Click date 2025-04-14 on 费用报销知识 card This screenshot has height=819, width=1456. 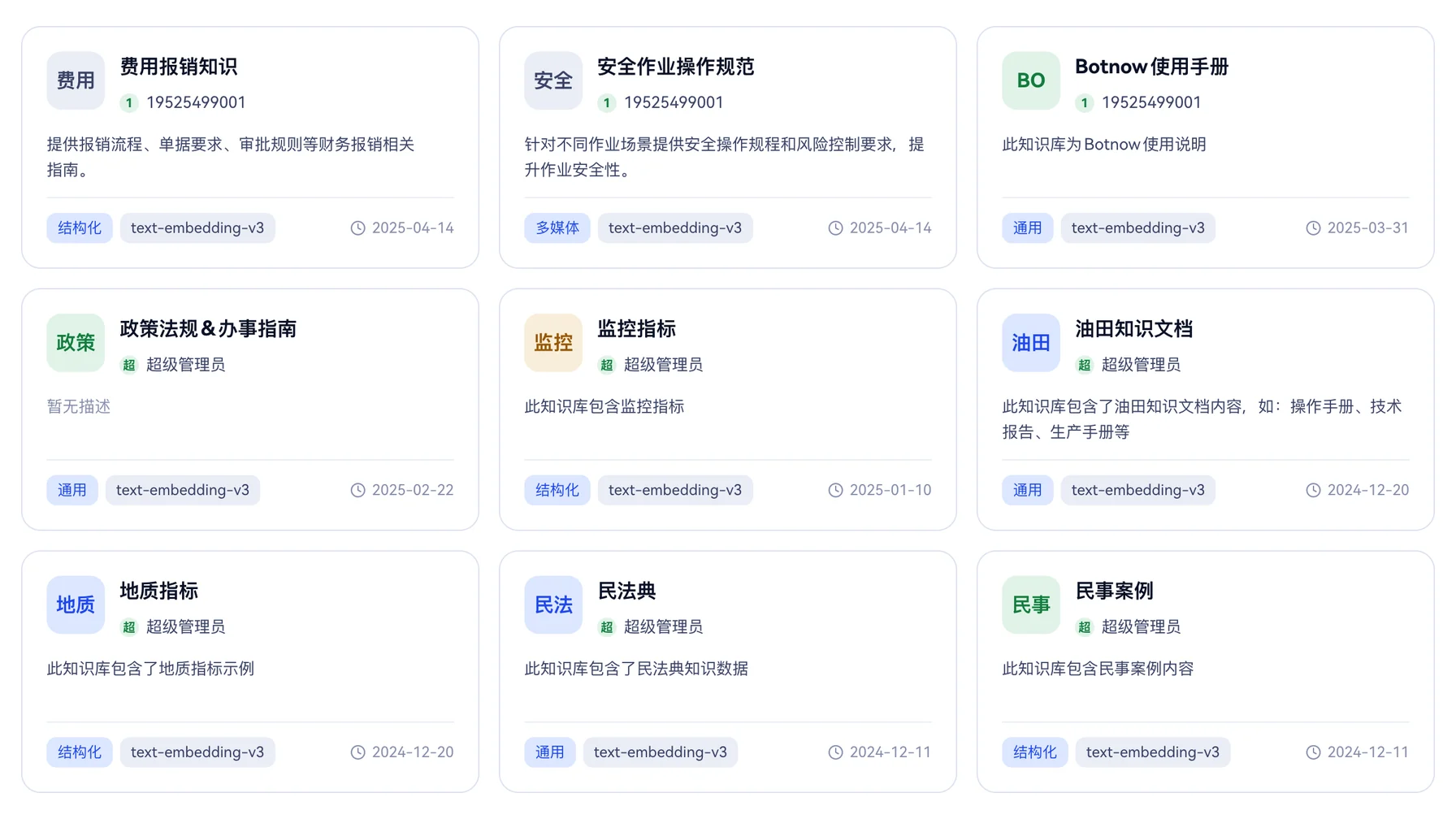413,228
